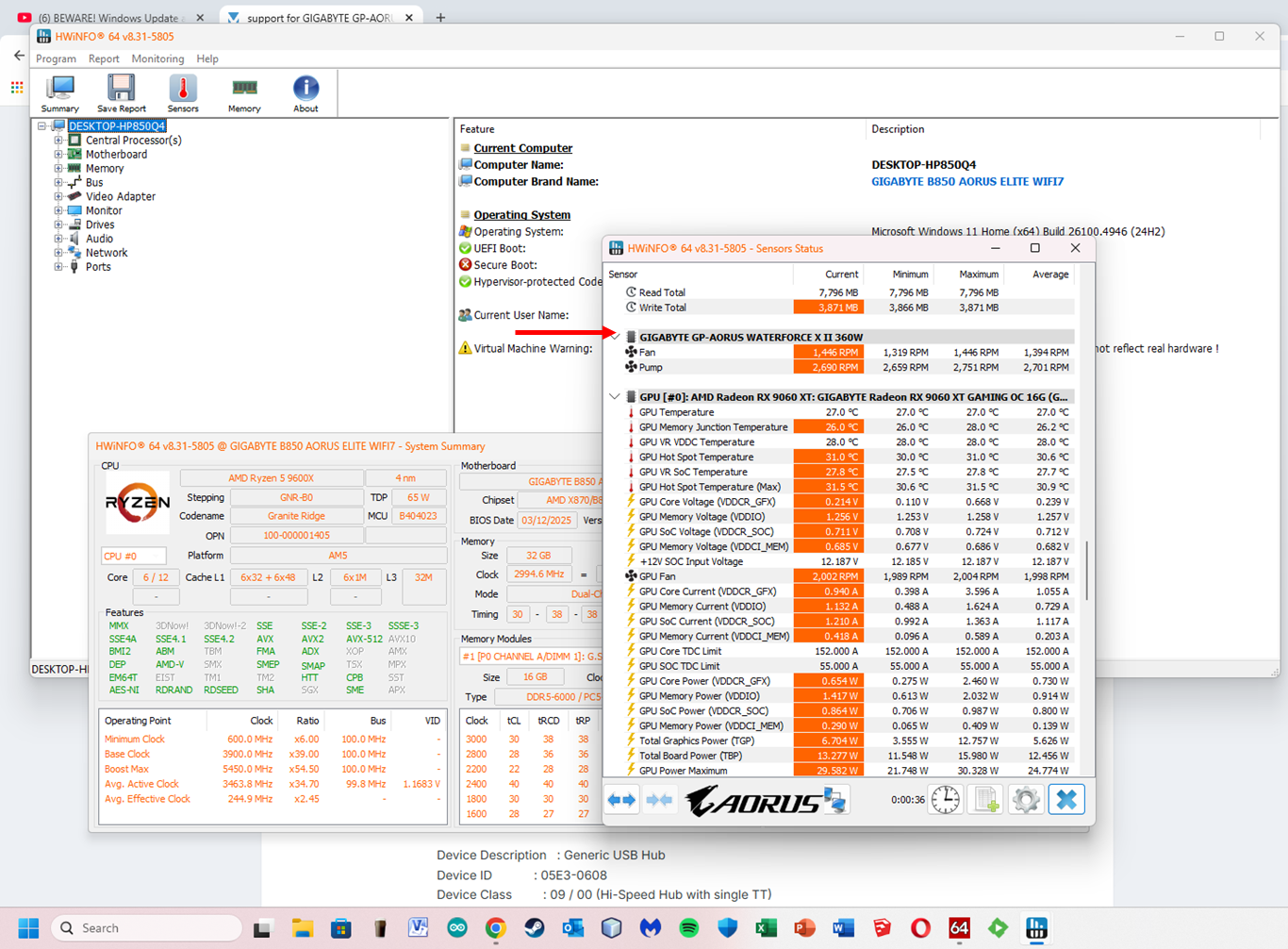Expand the Memory tree node

(58, 169)
